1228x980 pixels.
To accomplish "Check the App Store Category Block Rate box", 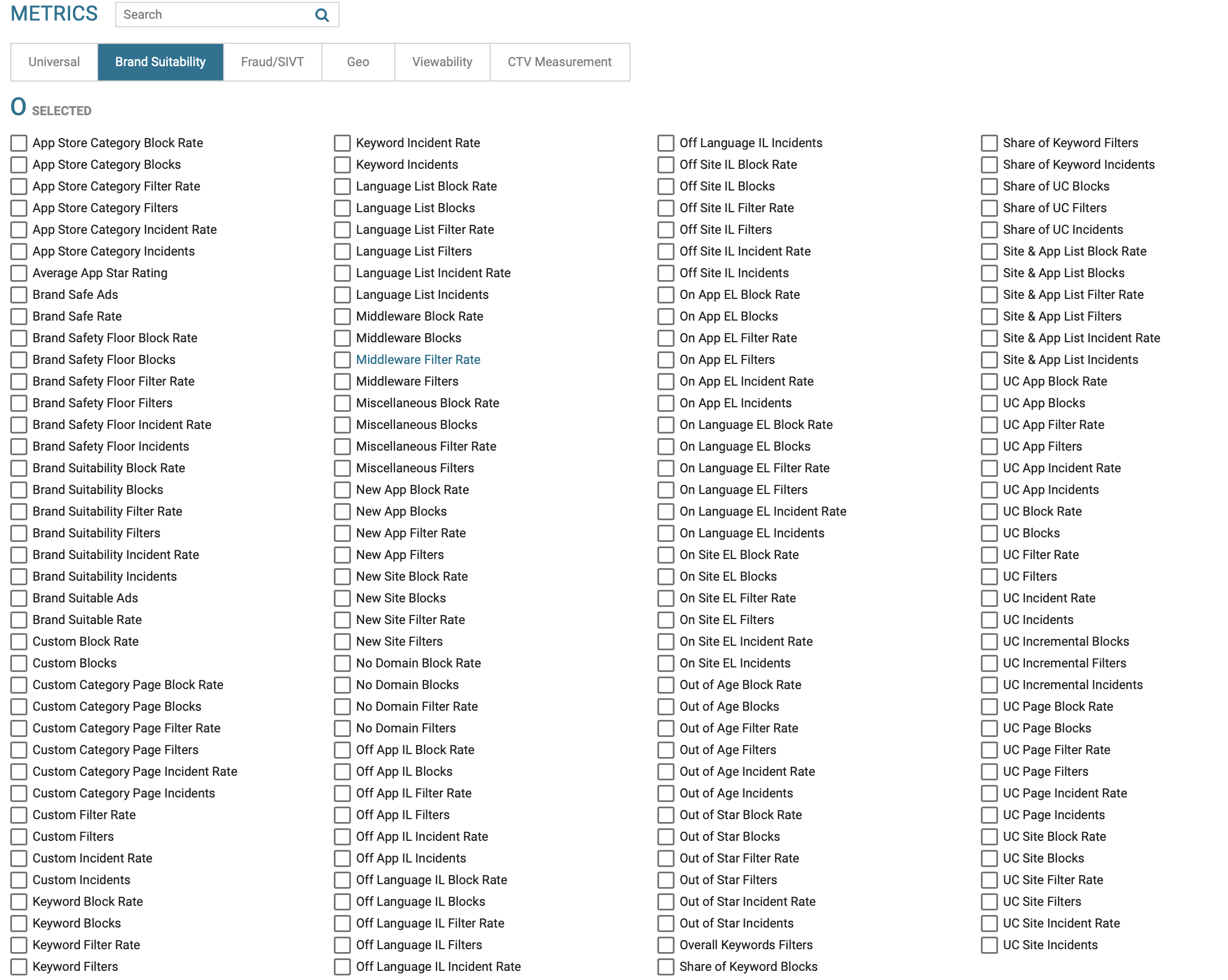I will (19, 143).
